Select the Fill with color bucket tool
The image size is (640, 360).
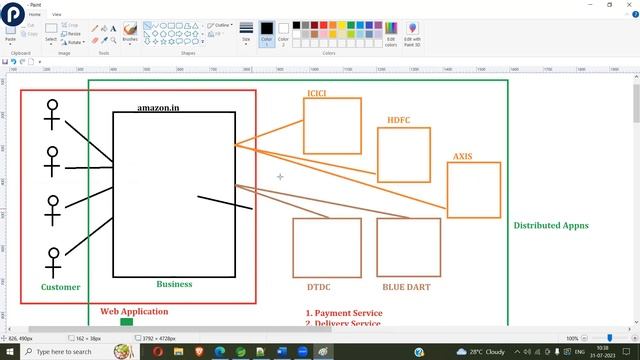click(x=104, y=28)
